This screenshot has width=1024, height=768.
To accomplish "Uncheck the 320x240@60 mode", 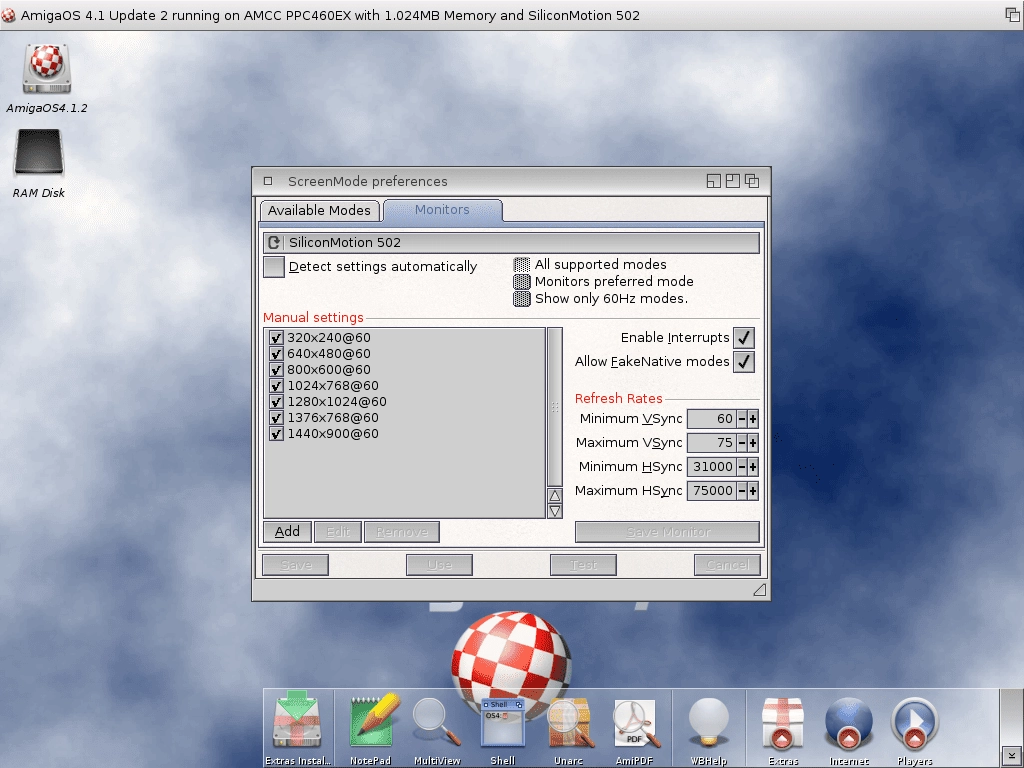I will [276, 338].
